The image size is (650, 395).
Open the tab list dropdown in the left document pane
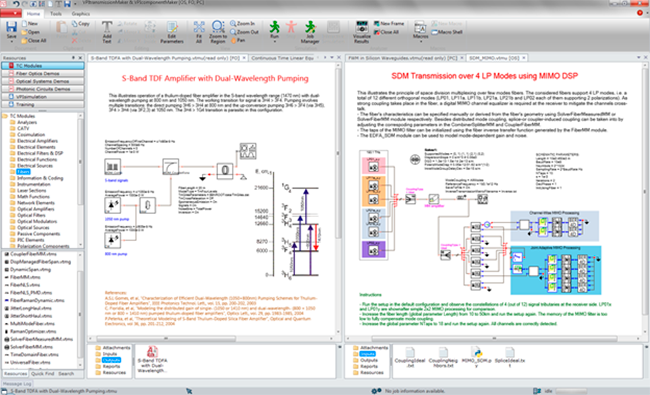click(332, 58)
